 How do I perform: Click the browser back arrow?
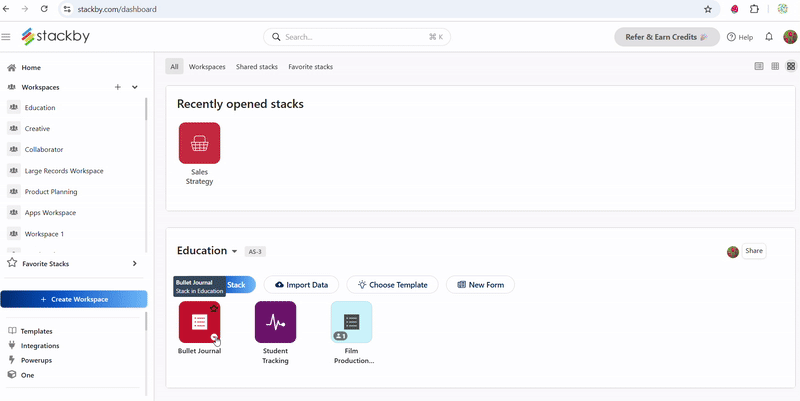[6, 9]
